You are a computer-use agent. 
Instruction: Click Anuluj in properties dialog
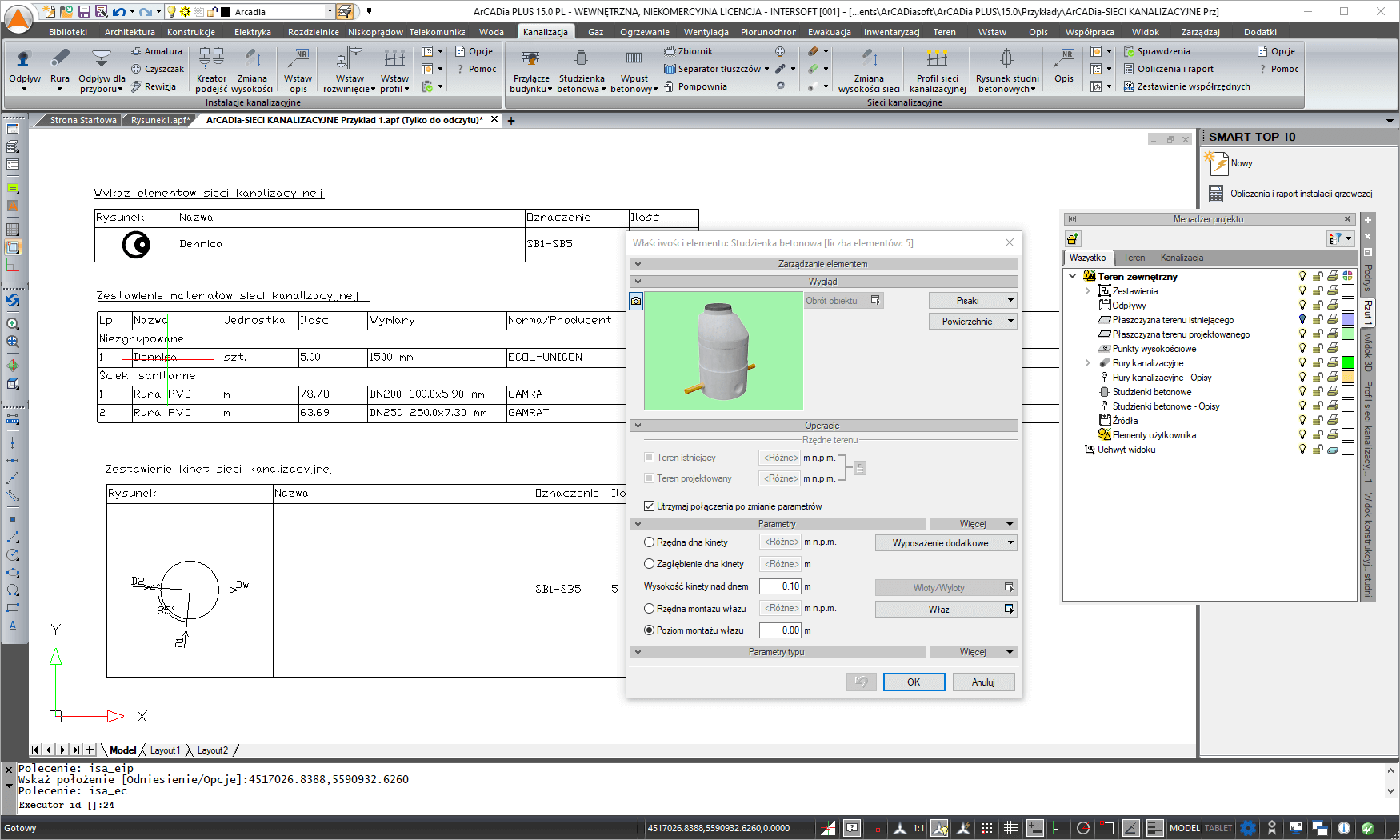pyautogui.click(x=983, y=682)
